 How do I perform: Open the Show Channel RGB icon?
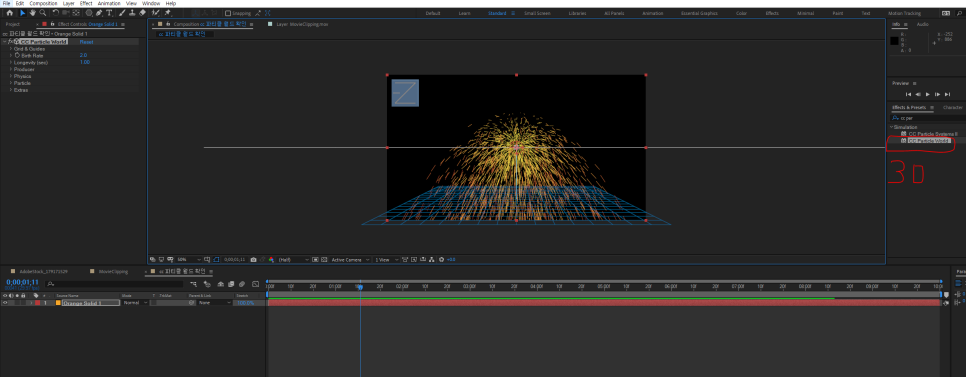[271, 260]
